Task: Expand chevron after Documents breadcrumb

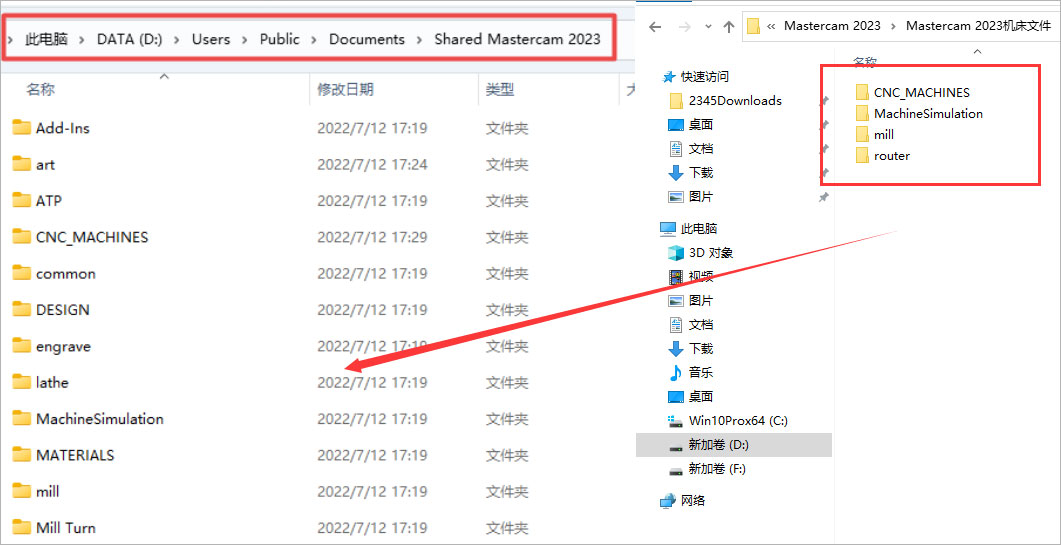Action: coord(420,39)
